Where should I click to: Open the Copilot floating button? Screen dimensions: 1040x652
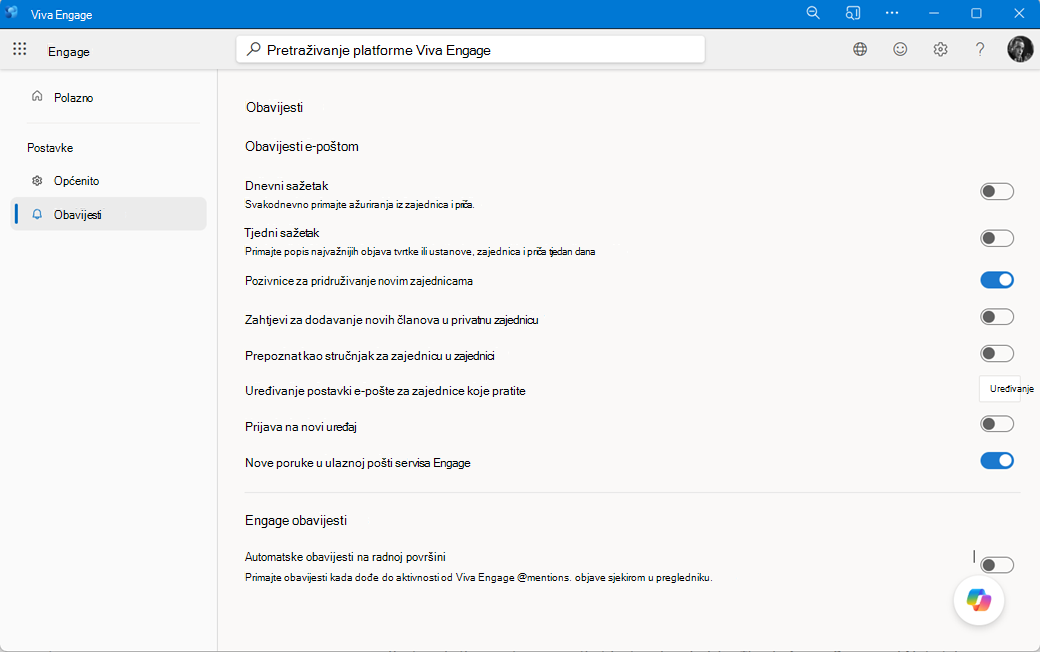[x=978, y=600]
